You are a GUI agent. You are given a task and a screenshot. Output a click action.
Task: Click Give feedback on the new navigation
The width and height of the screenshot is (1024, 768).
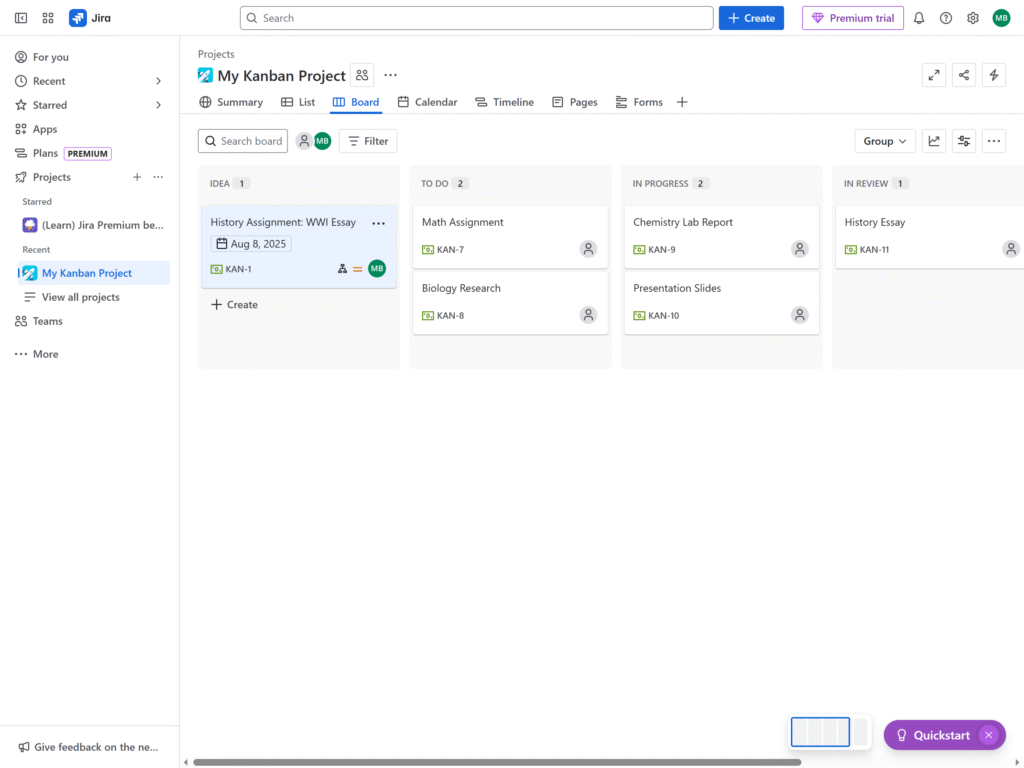(88, 747)
